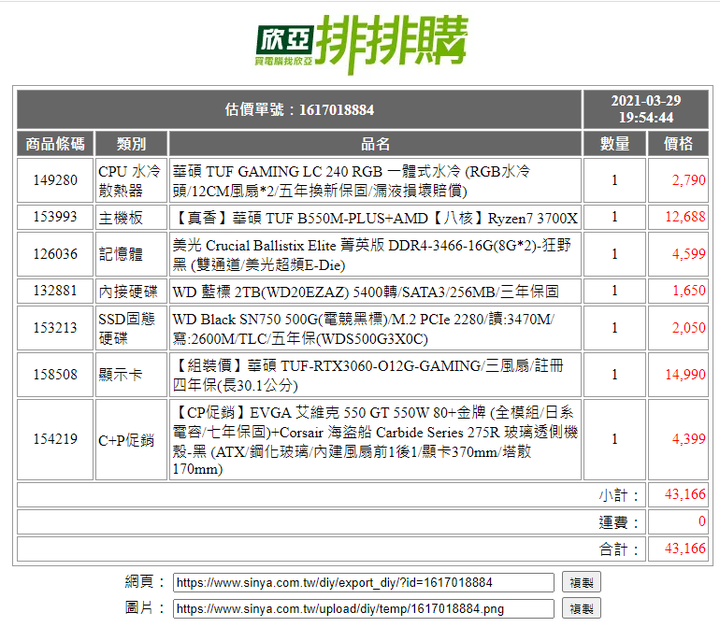Click the CPU 水冷散熱器 category cell

[x=131, y=180]
